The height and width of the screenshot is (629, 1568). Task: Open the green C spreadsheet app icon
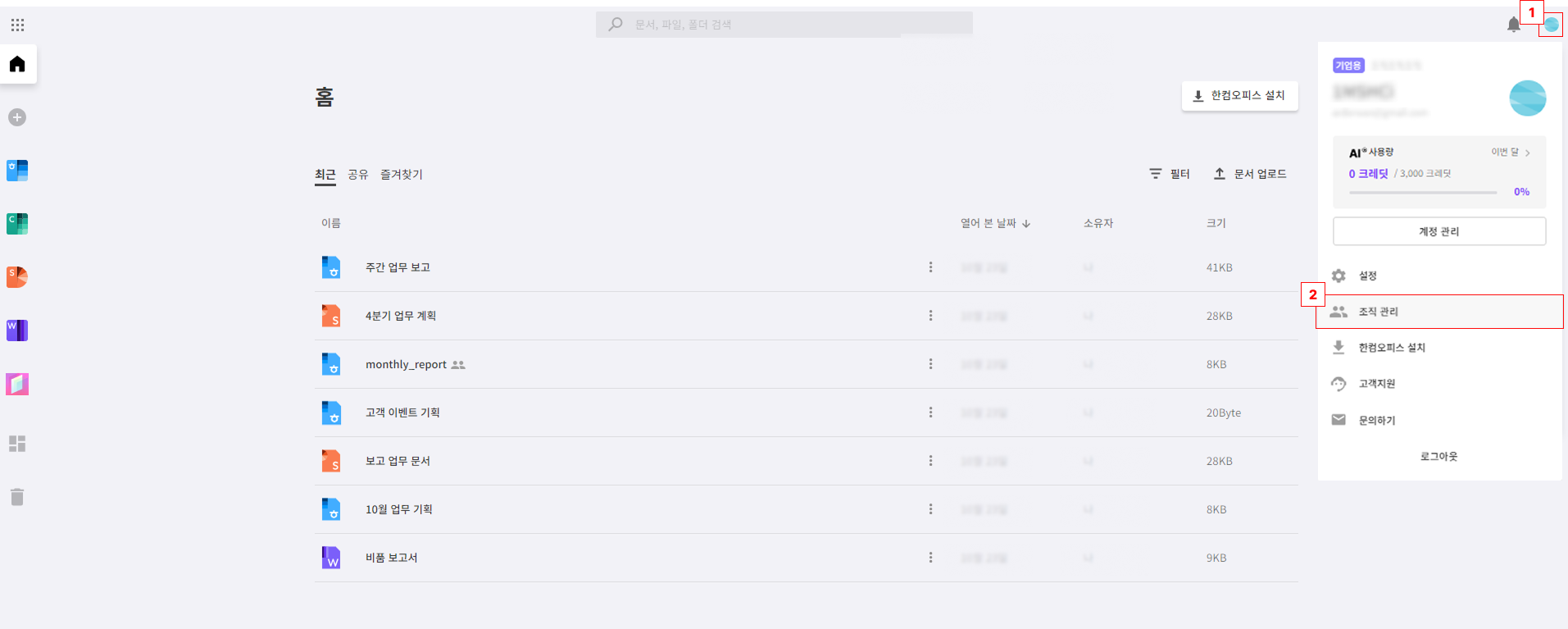click(17, 224)
